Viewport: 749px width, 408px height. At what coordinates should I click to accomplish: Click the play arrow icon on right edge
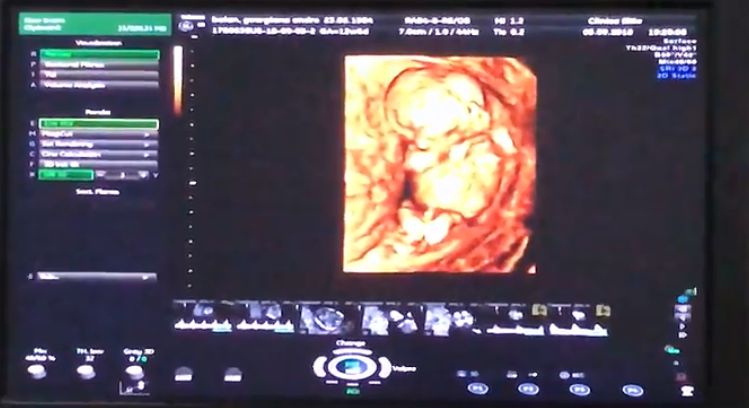[683, 326]
